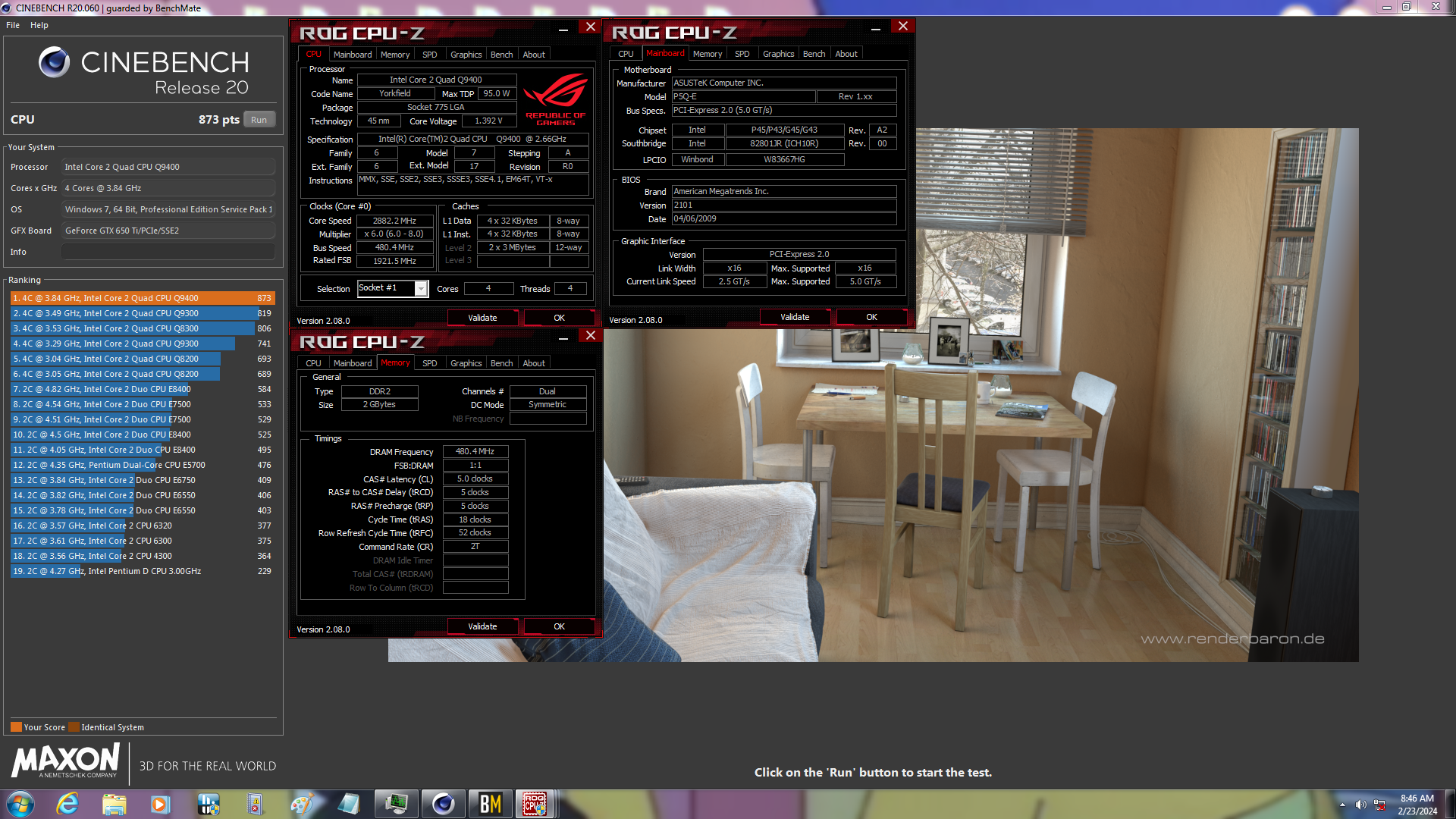Launch Paint from the taskbar
The width and height of the screenshot is (1456, 819).
point(302,804)
